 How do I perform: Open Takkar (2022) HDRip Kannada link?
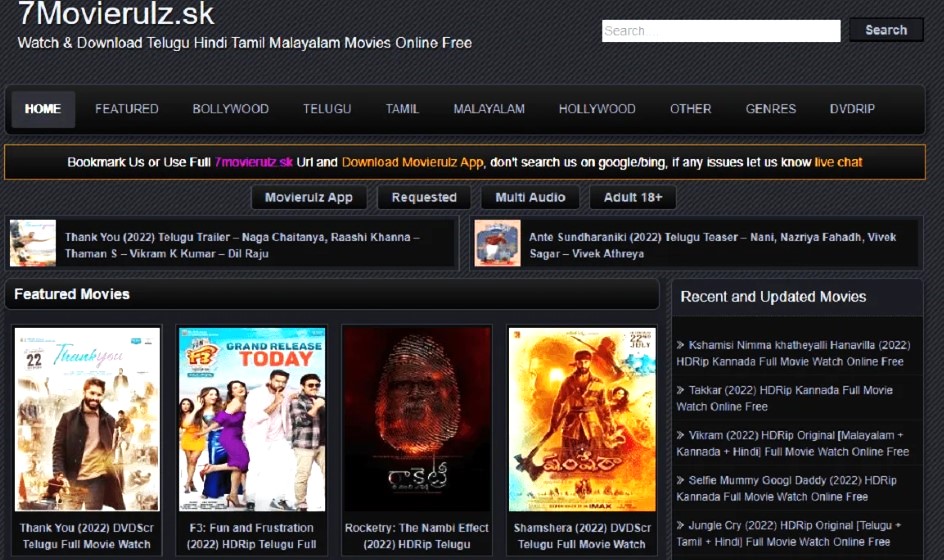(x=784, y=399)
